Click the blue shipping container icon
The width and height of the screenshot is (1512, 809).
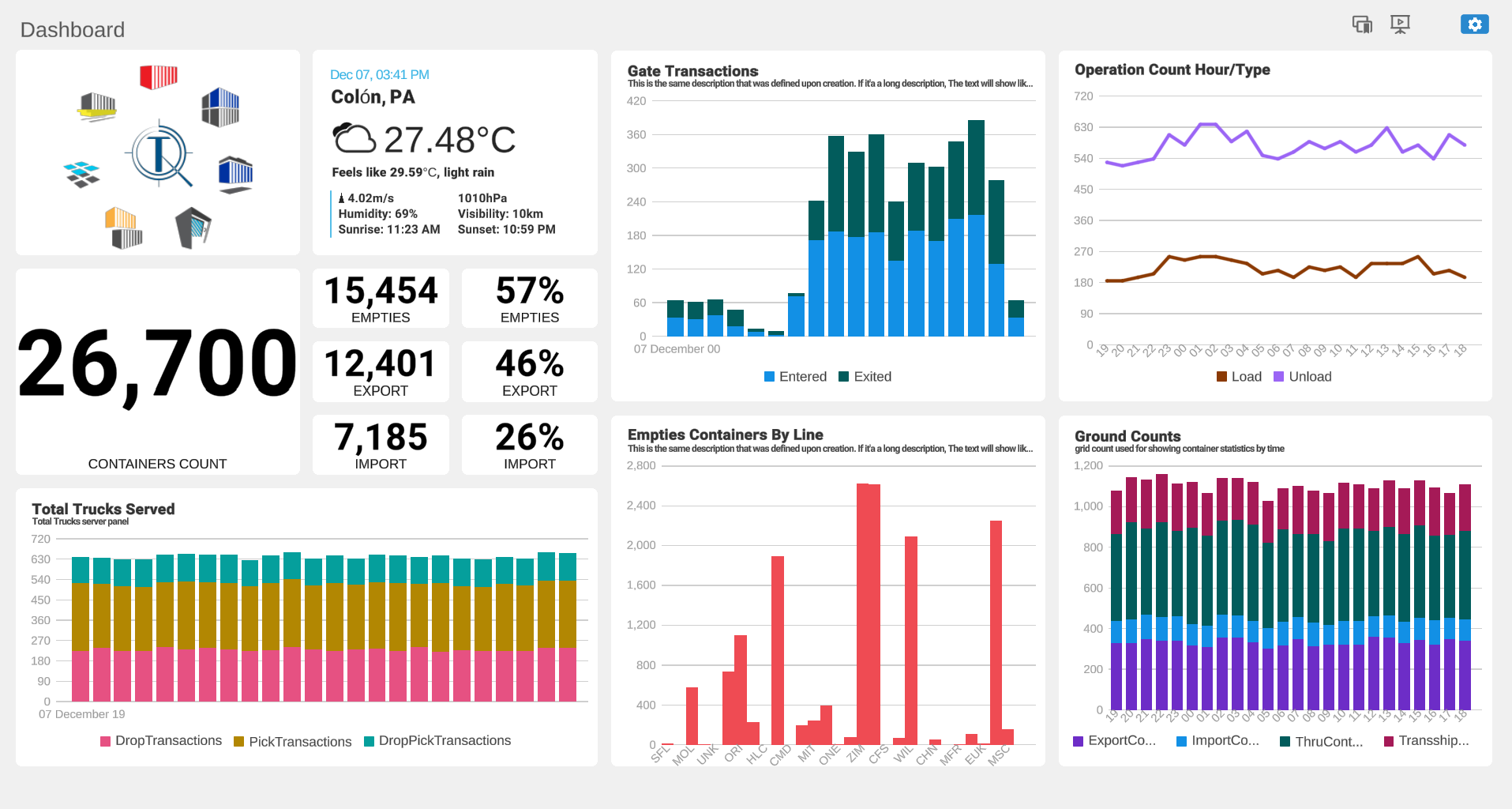235,174
